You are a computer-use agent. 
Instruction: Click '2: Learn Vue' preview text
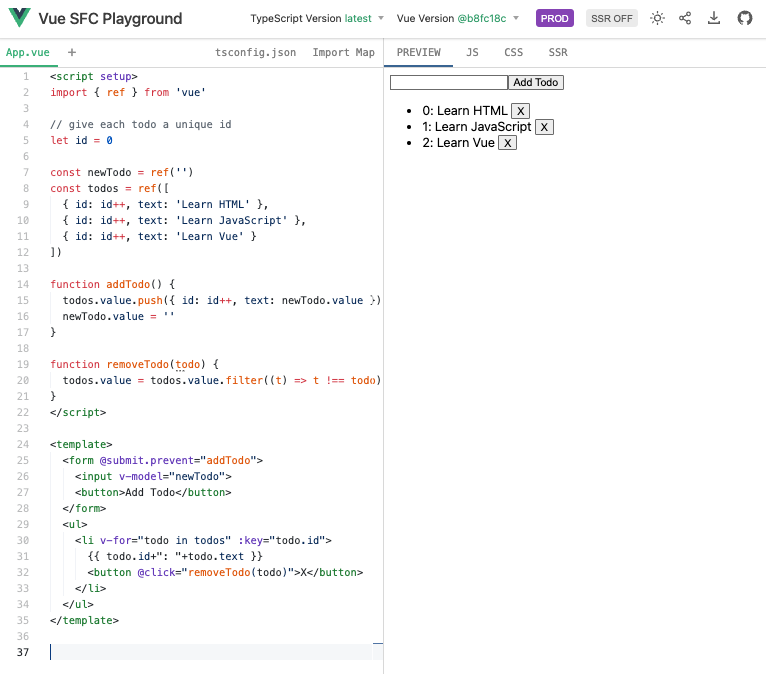point(458,143)
